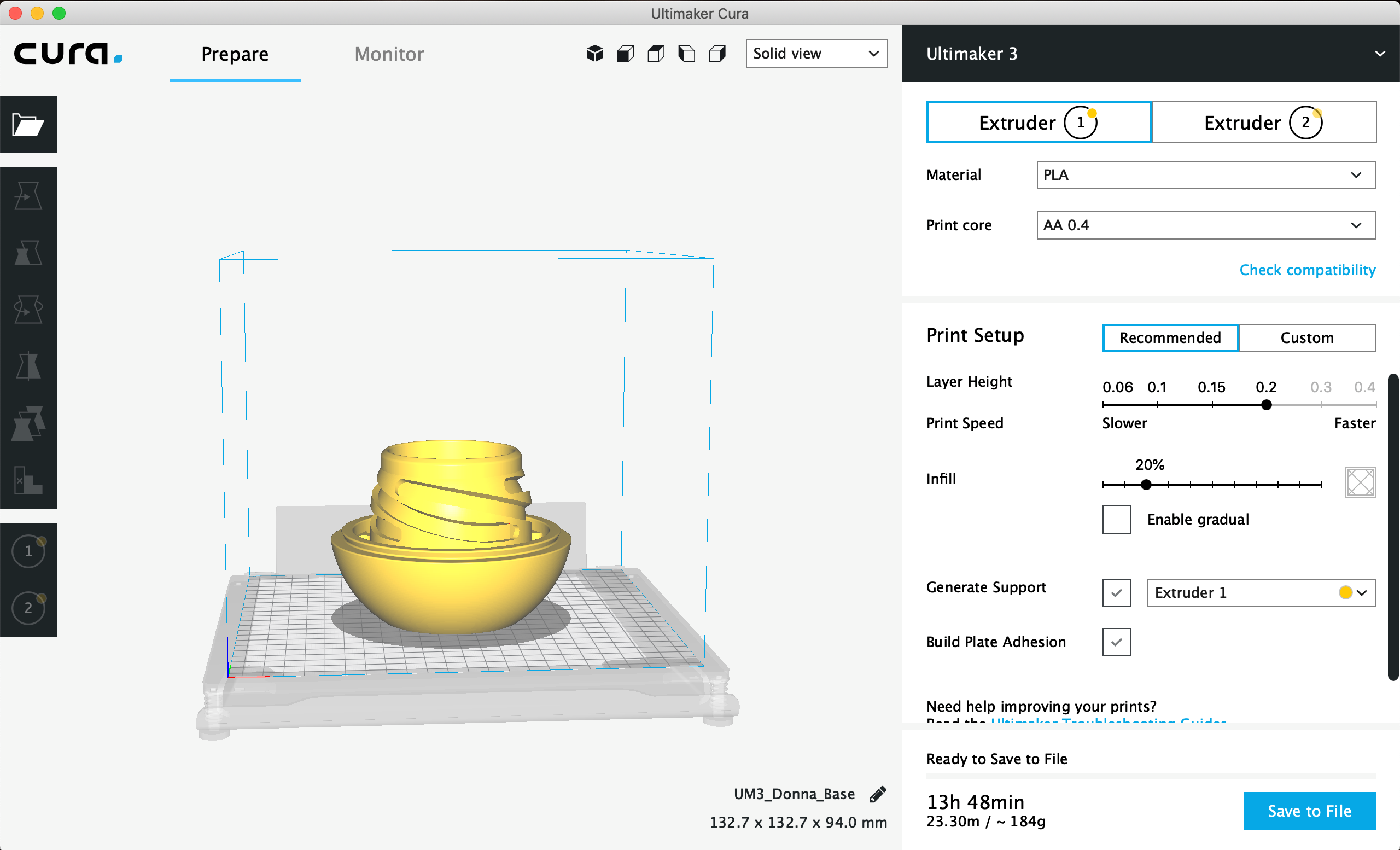Set layer height slider to 0.1

coord(1157,405)
